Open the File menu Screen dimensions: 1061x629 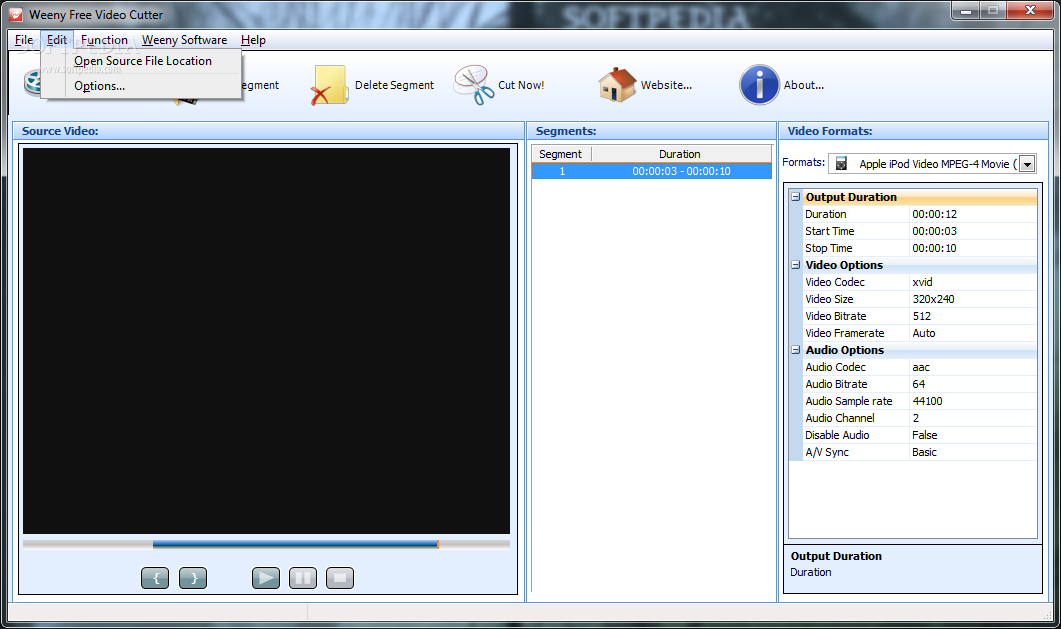[24, 40]
